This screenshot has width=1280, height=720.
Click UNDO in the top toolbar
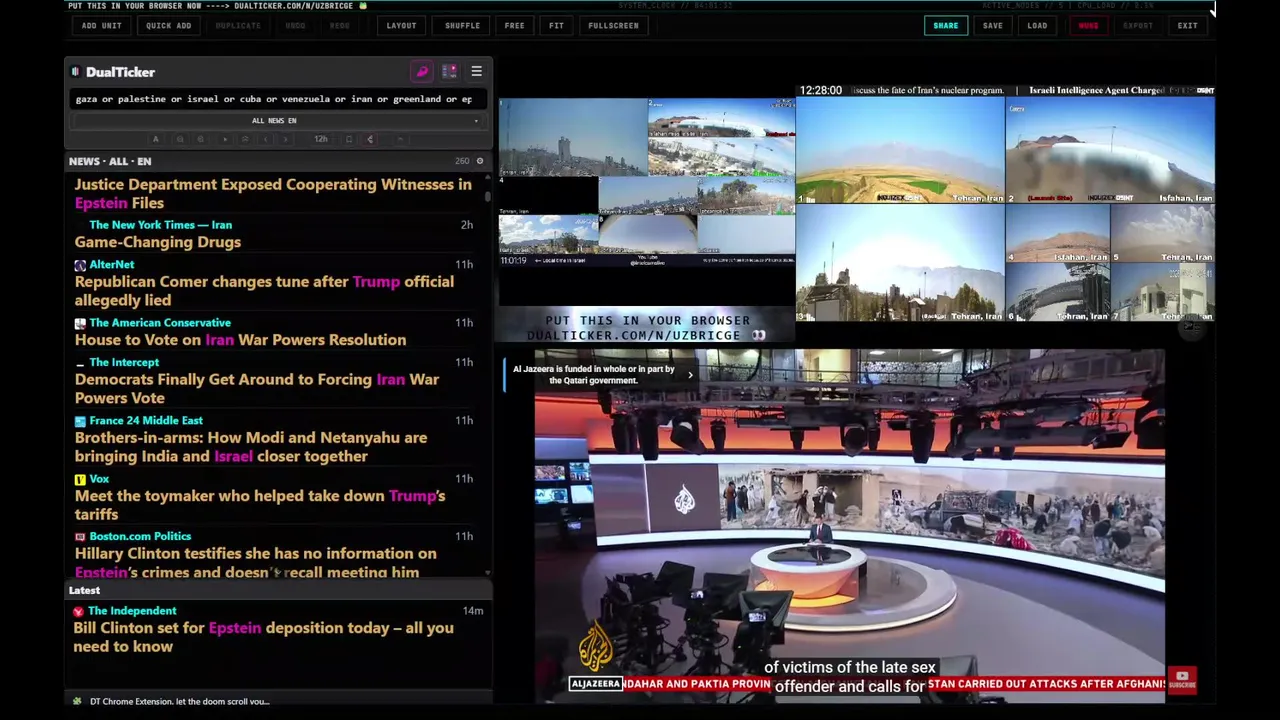point(295,26)
